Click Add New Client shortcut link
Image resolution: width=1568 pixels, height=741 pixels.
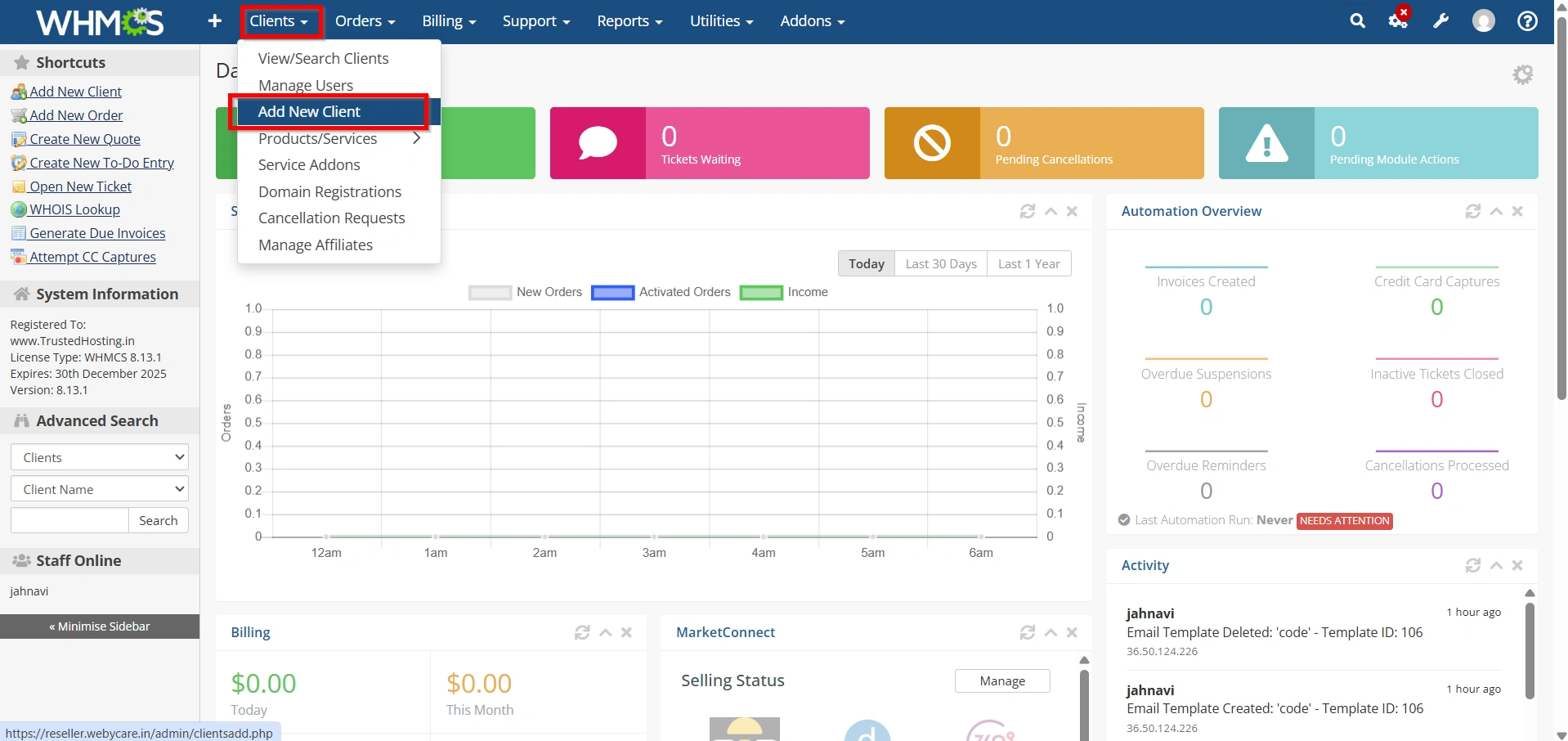point(75,92)
